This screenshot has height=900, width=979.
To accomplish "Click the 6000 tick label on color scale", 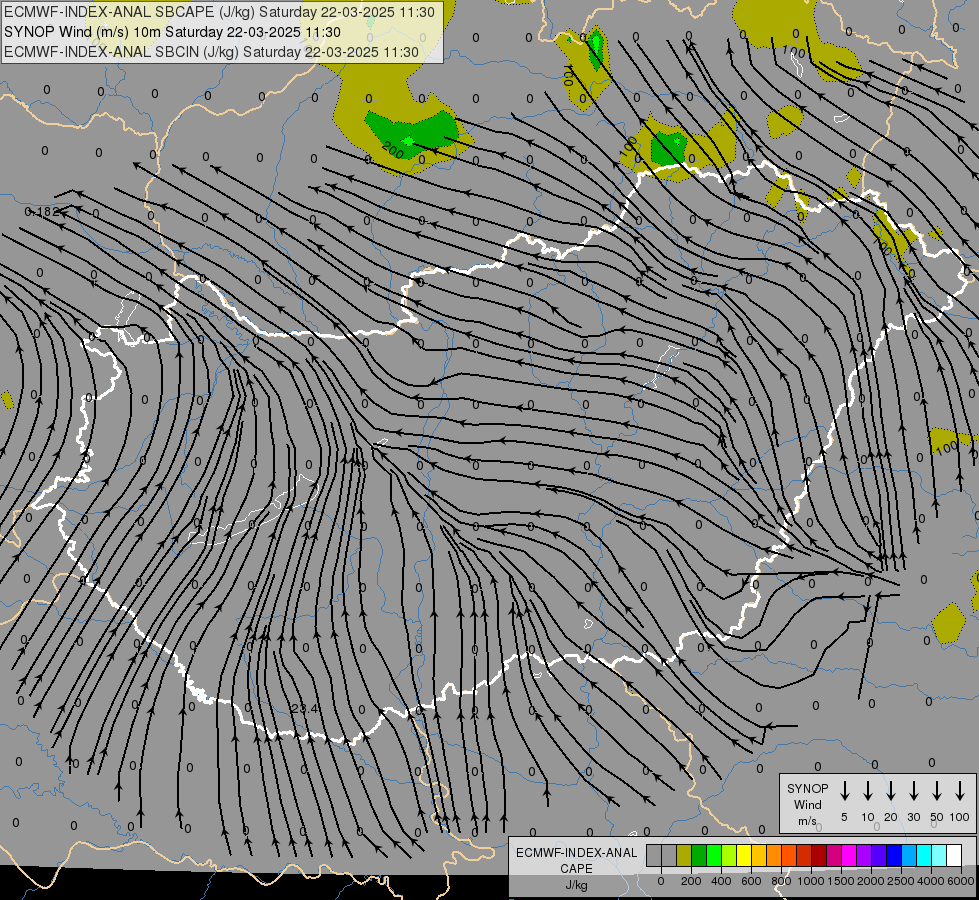I will (x=961, y=881).
